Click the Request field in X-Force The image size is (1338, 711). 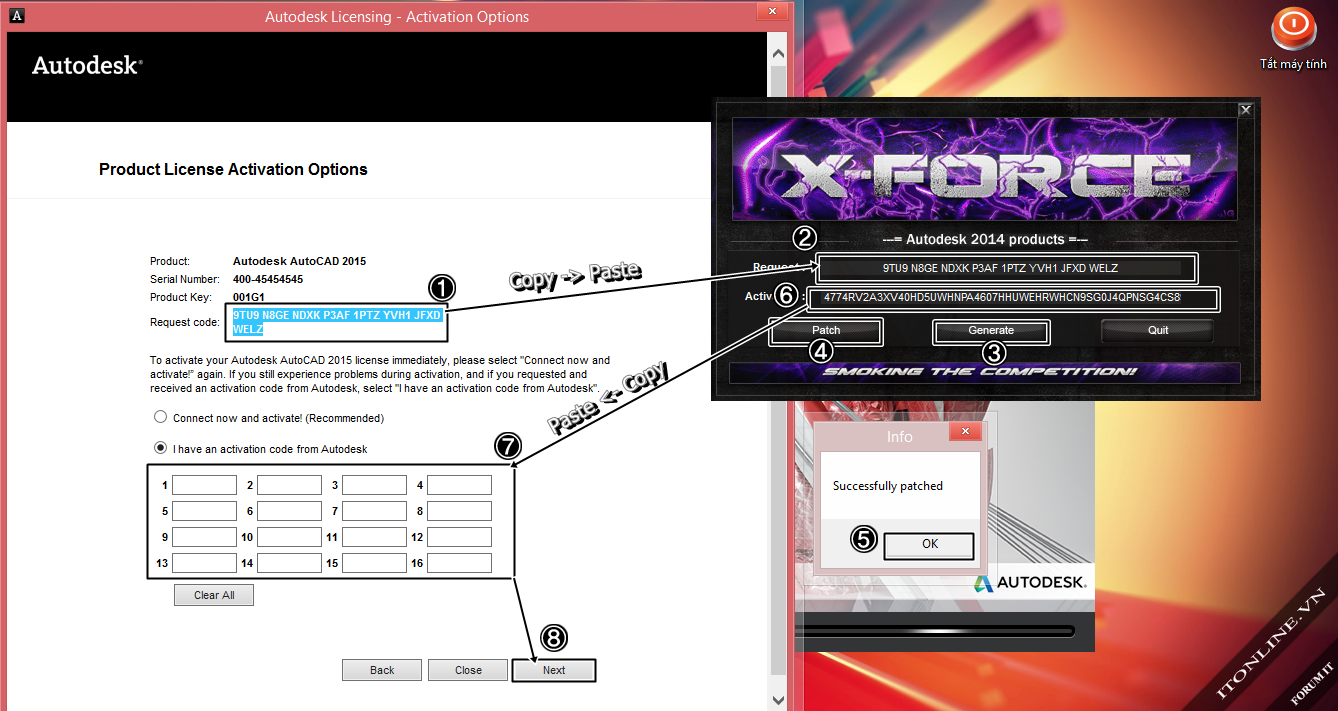click(1006, 268)
